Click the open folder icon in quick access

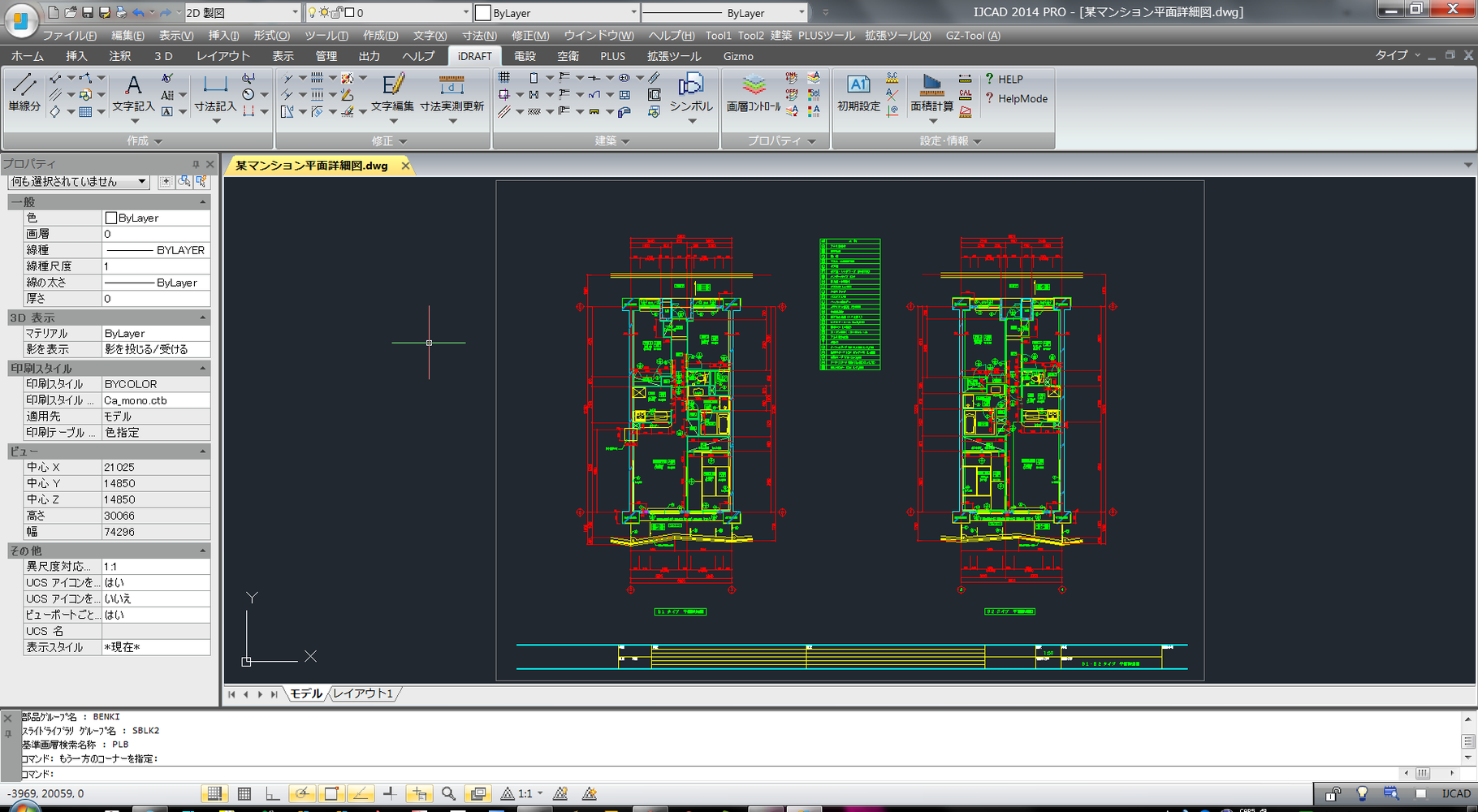71,12
